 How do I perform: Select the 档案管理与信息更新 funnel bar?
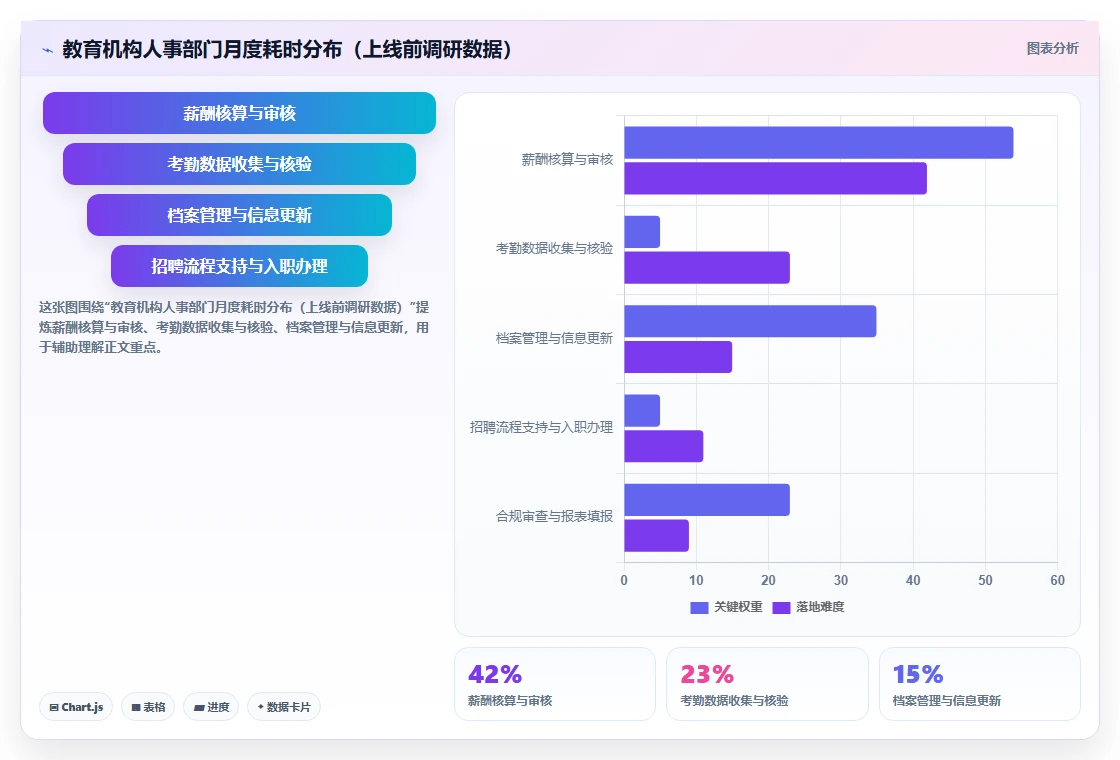(x=239, y=215)
